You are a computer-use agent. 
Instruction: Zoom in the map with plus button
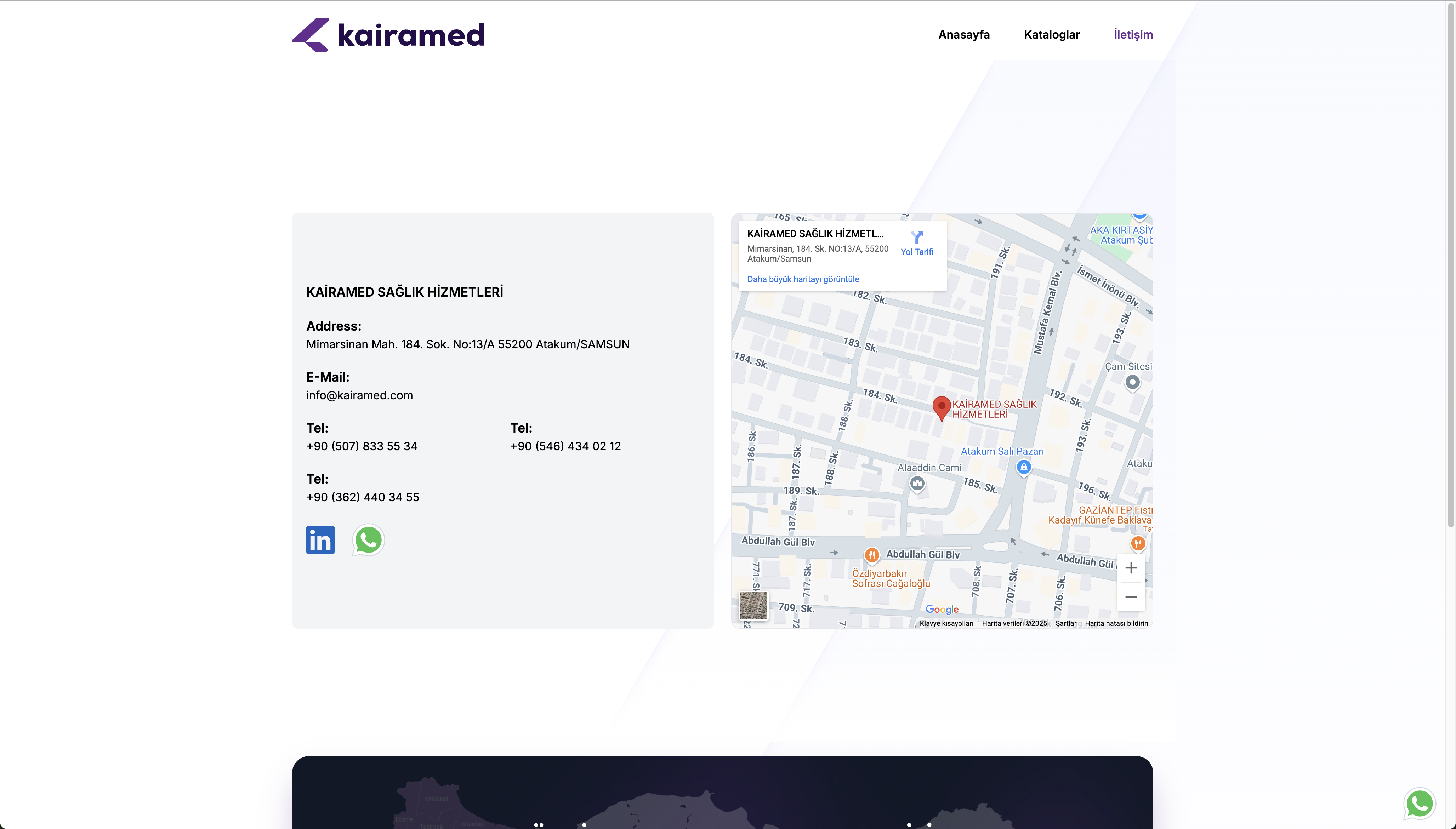(1131, 568)
